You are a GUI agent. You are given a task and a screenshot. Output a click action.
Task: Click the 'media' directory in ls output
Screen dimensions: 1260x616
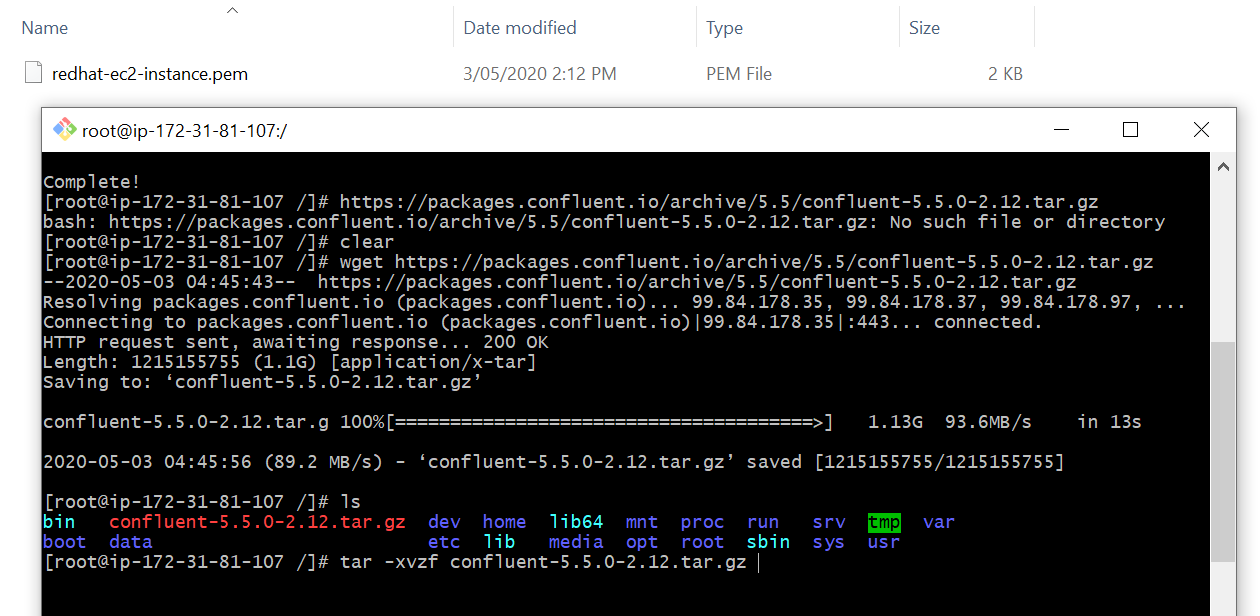coord(576,542)
